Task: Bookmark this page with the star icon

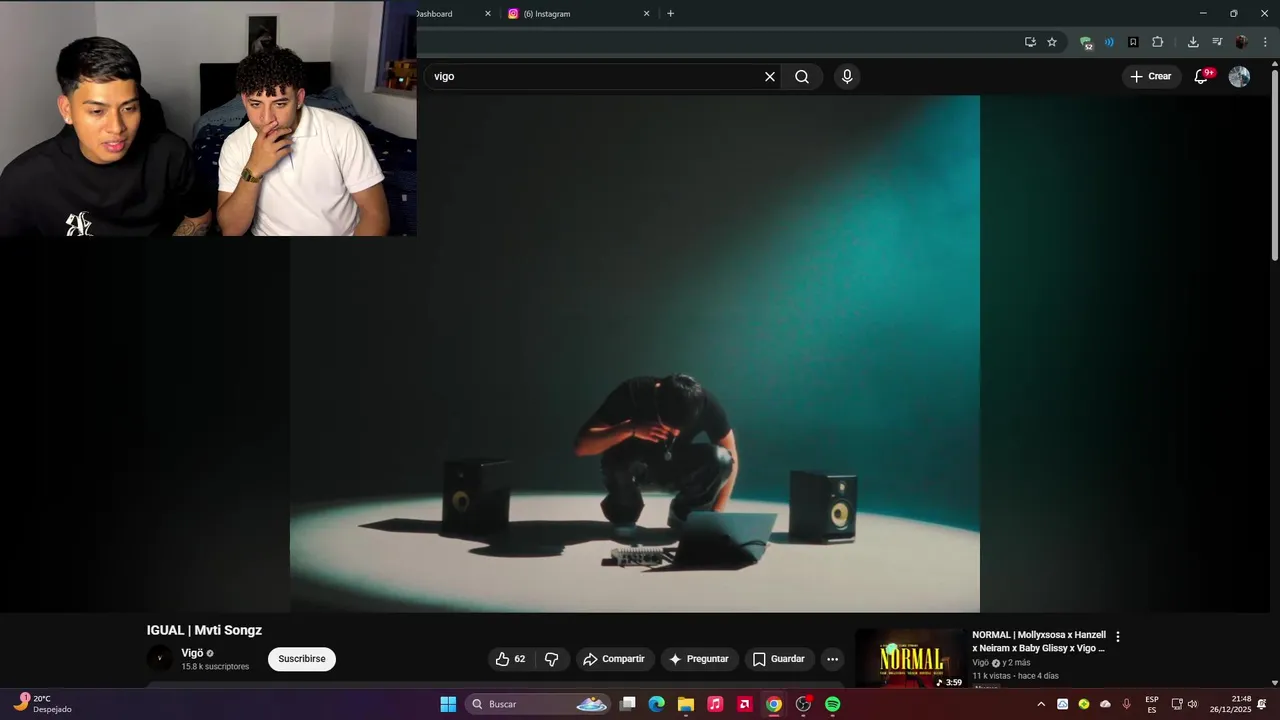Action: 1052,42
